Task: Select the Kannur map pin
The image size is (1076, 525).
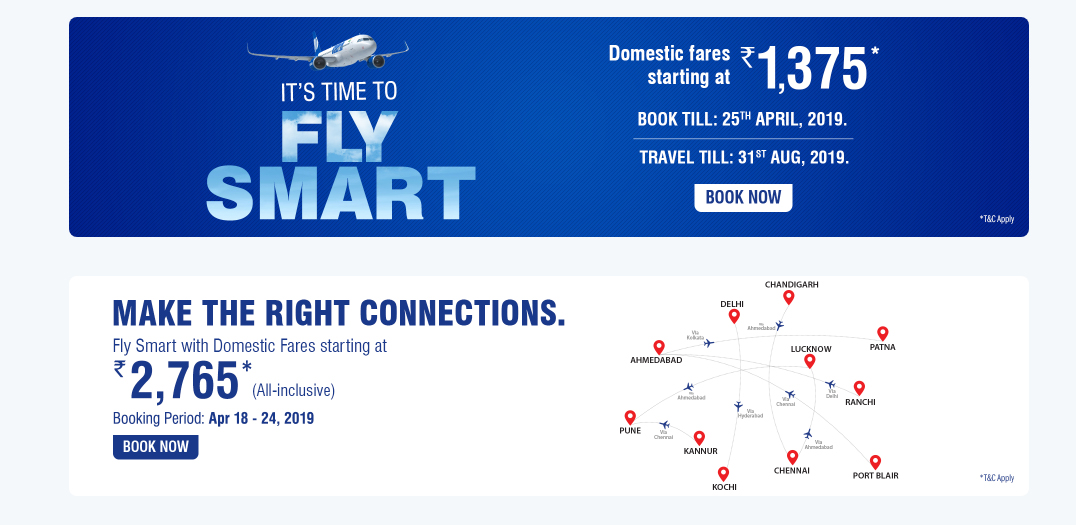Action: tap(699, 438)
